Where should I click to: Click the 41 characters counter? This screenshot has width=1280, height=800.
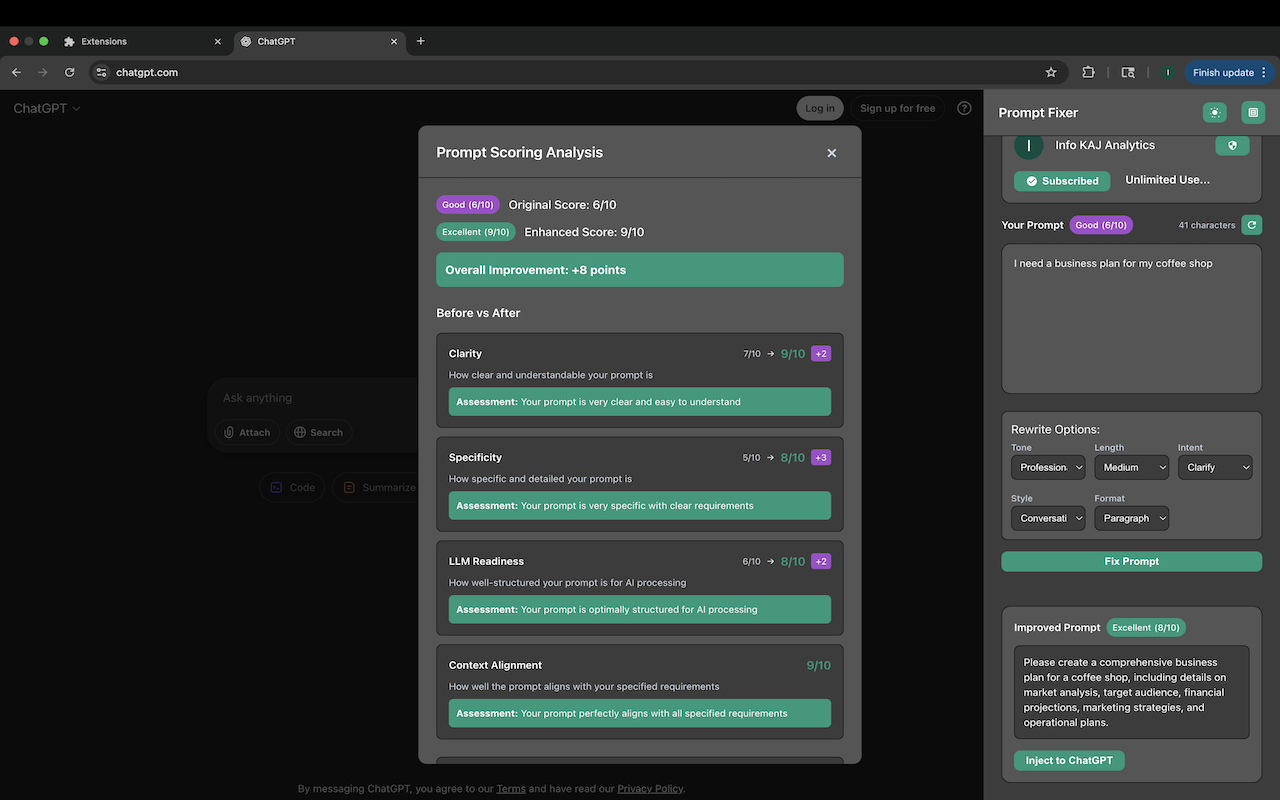(1206, 225)
